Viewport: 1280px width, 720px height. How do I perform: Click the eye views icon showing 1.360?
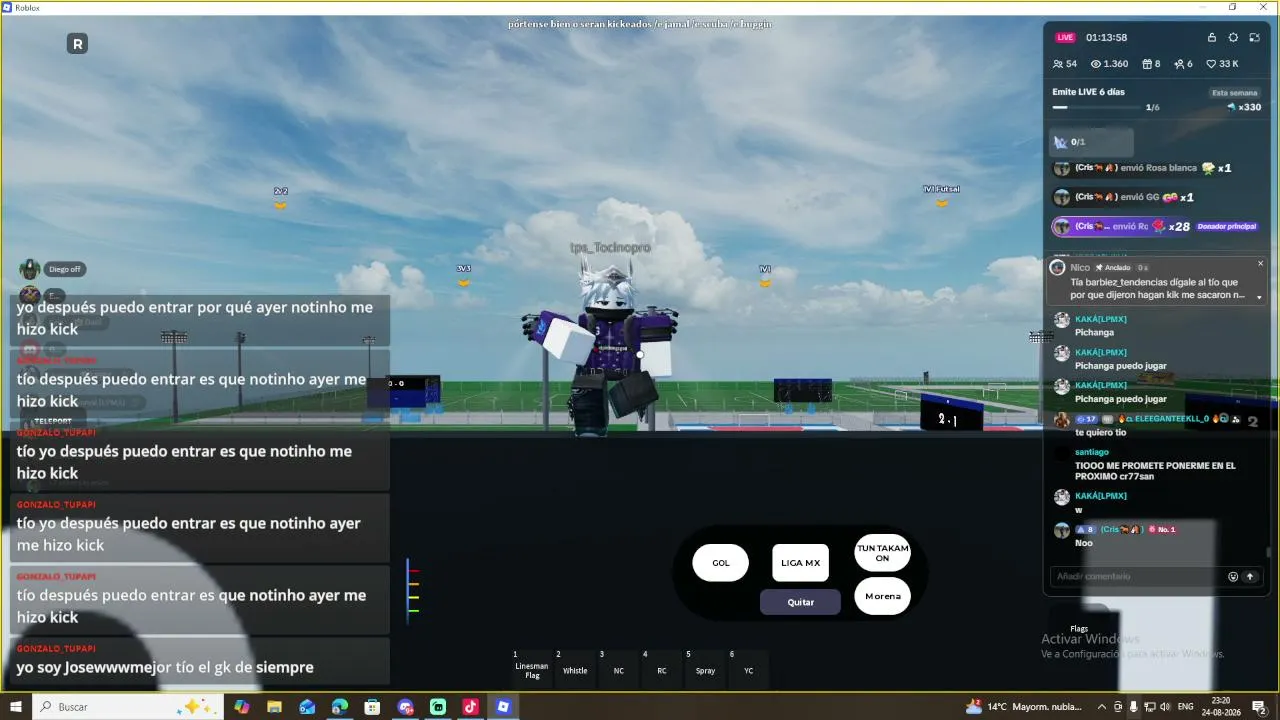tap(1096, 64)
